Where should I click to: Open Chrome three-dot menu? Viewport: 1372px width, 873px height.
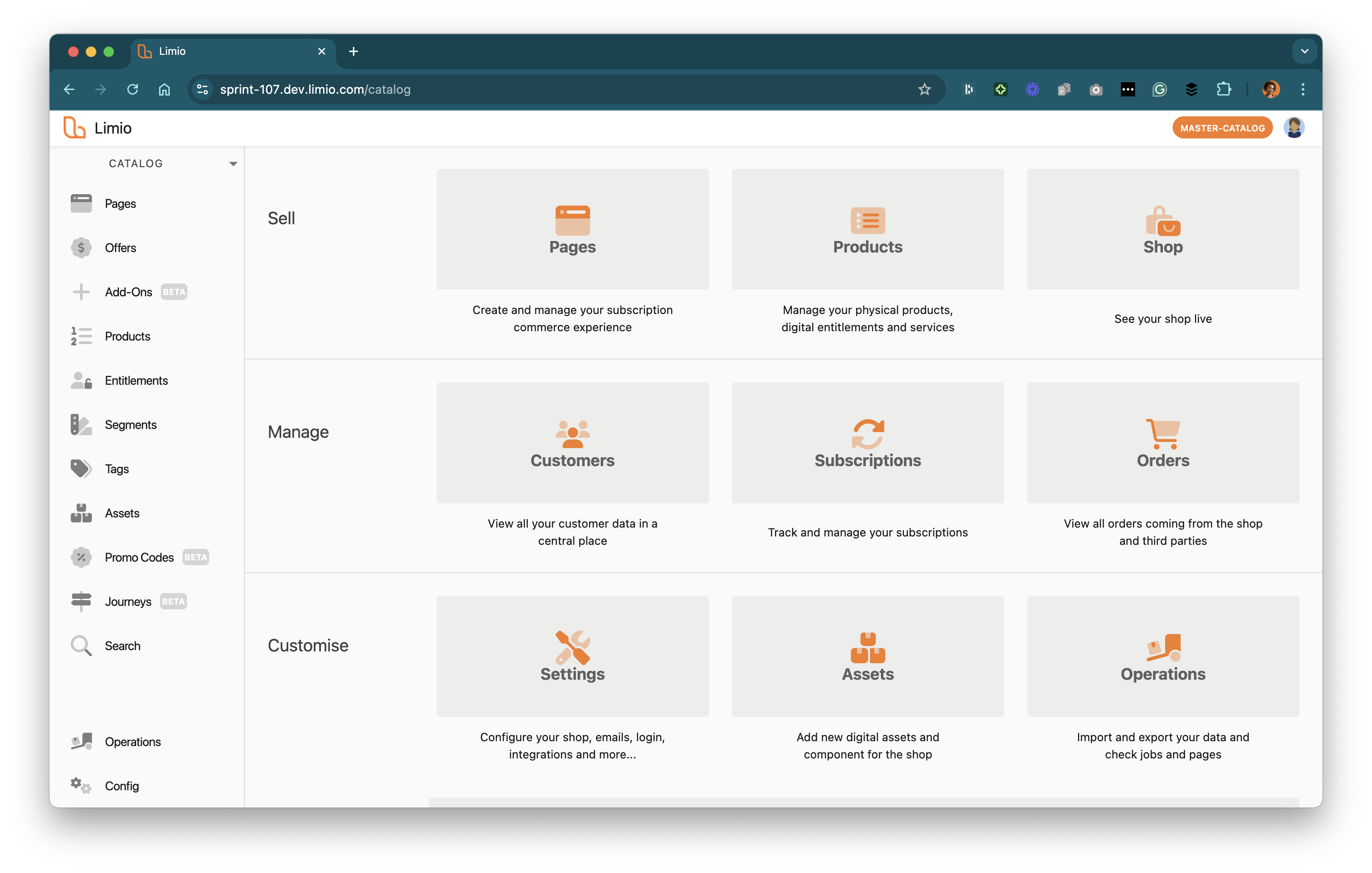tap(1303, 89)
